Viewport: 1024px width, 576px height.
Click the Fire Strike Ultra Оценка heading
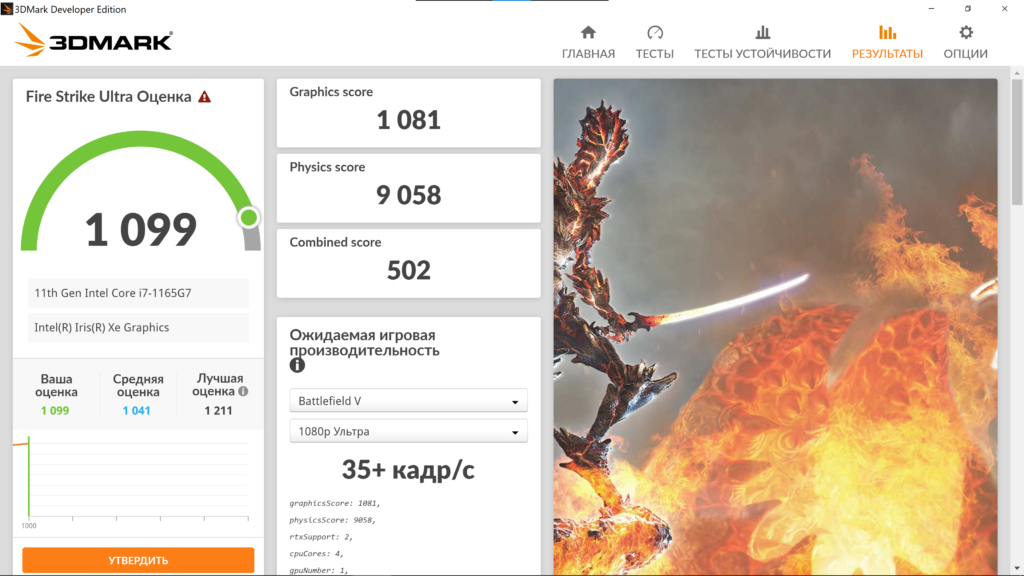click(x=108, y=97)
